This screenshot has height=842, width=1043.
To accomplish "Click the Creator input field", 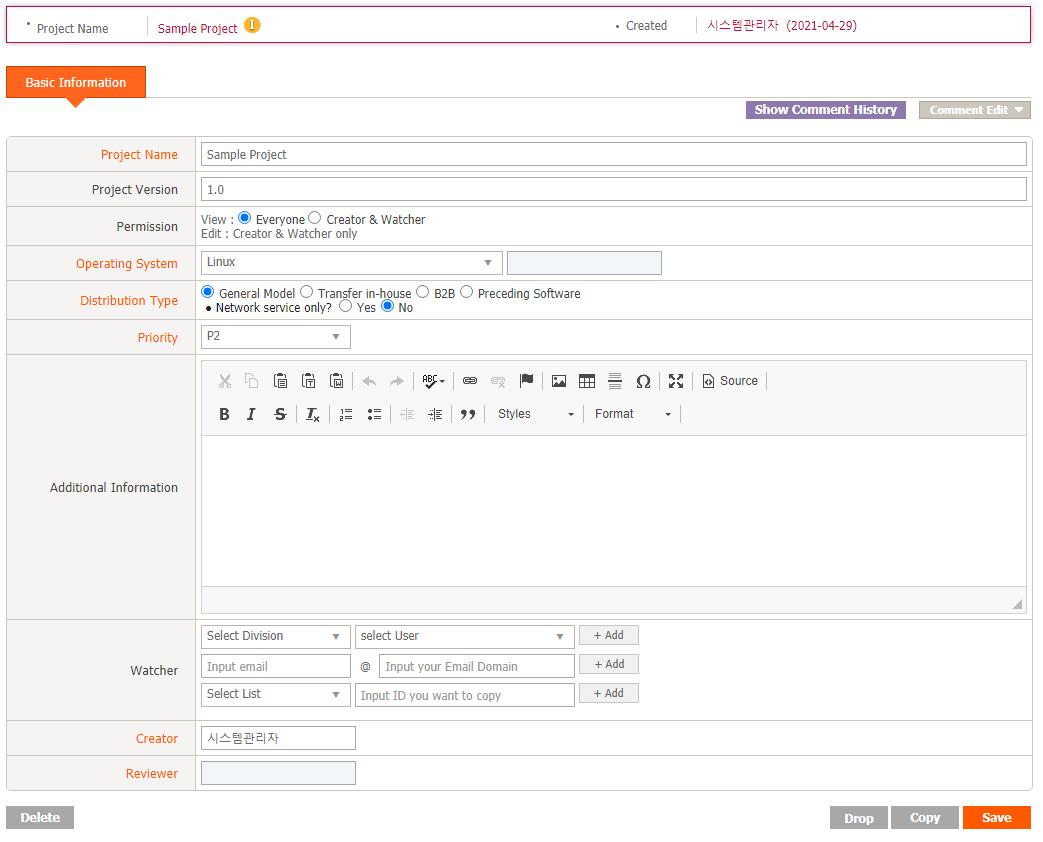I will pos(278,738).
